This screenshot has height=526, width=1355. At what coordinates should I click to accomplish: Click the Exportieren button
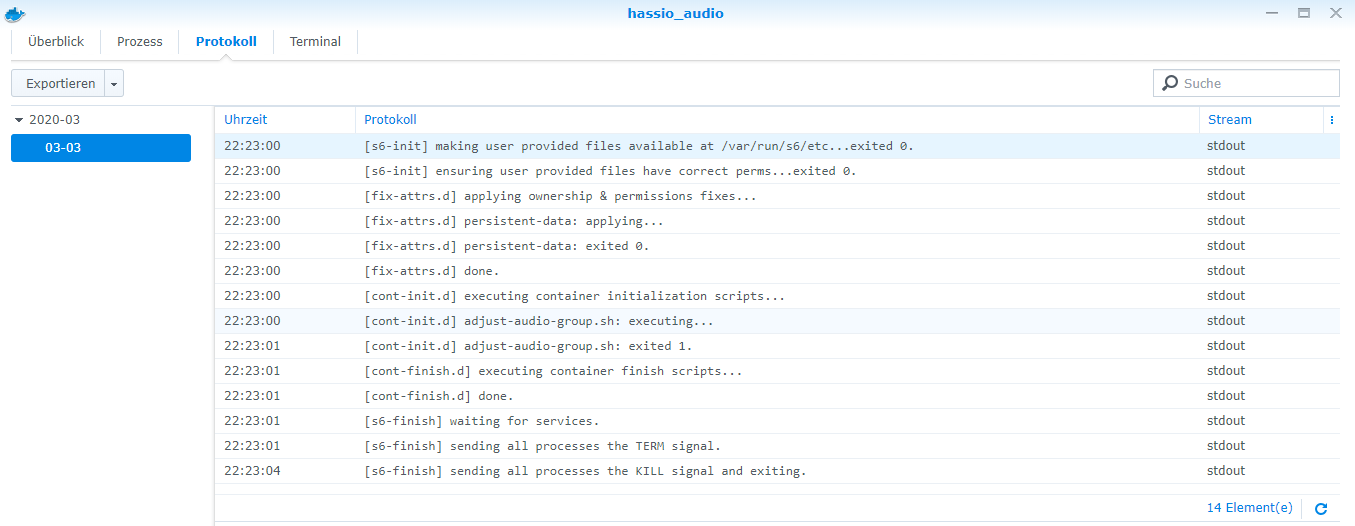coord(60,84)
